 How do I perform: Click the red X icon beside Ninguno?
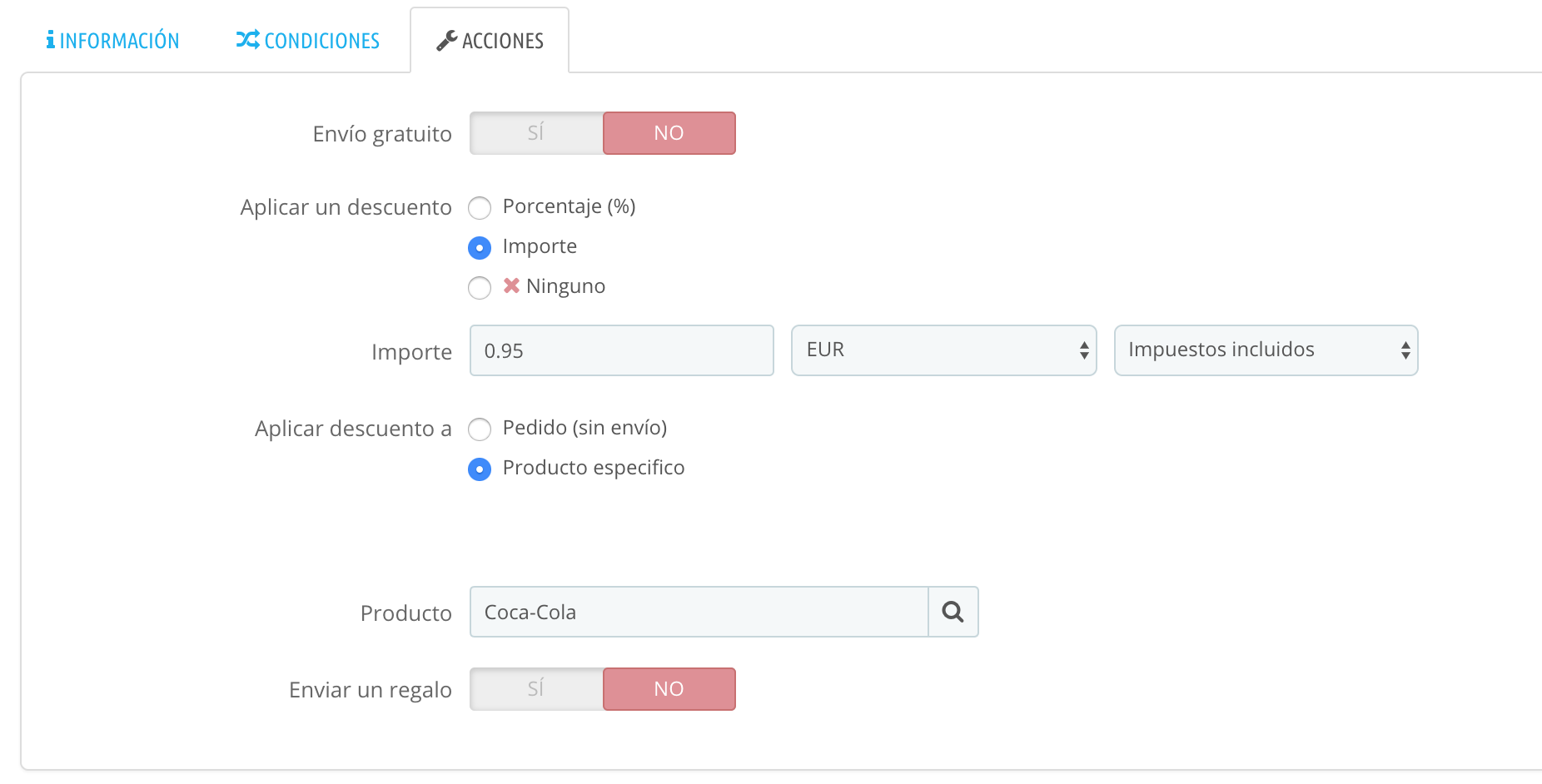pos(511,286)
